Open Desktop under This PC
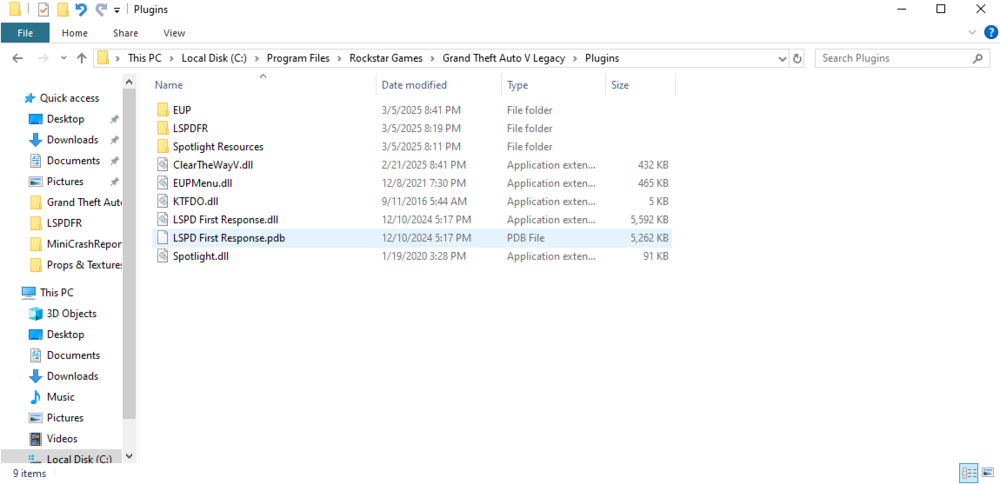The width and height of the screenshot is (1000, 484). 65,334
